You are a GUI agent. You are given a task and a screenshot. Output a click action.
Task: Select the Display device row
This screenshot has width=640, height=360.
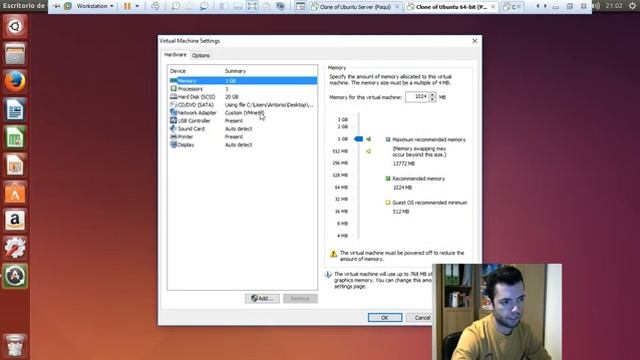click(243, 145)
